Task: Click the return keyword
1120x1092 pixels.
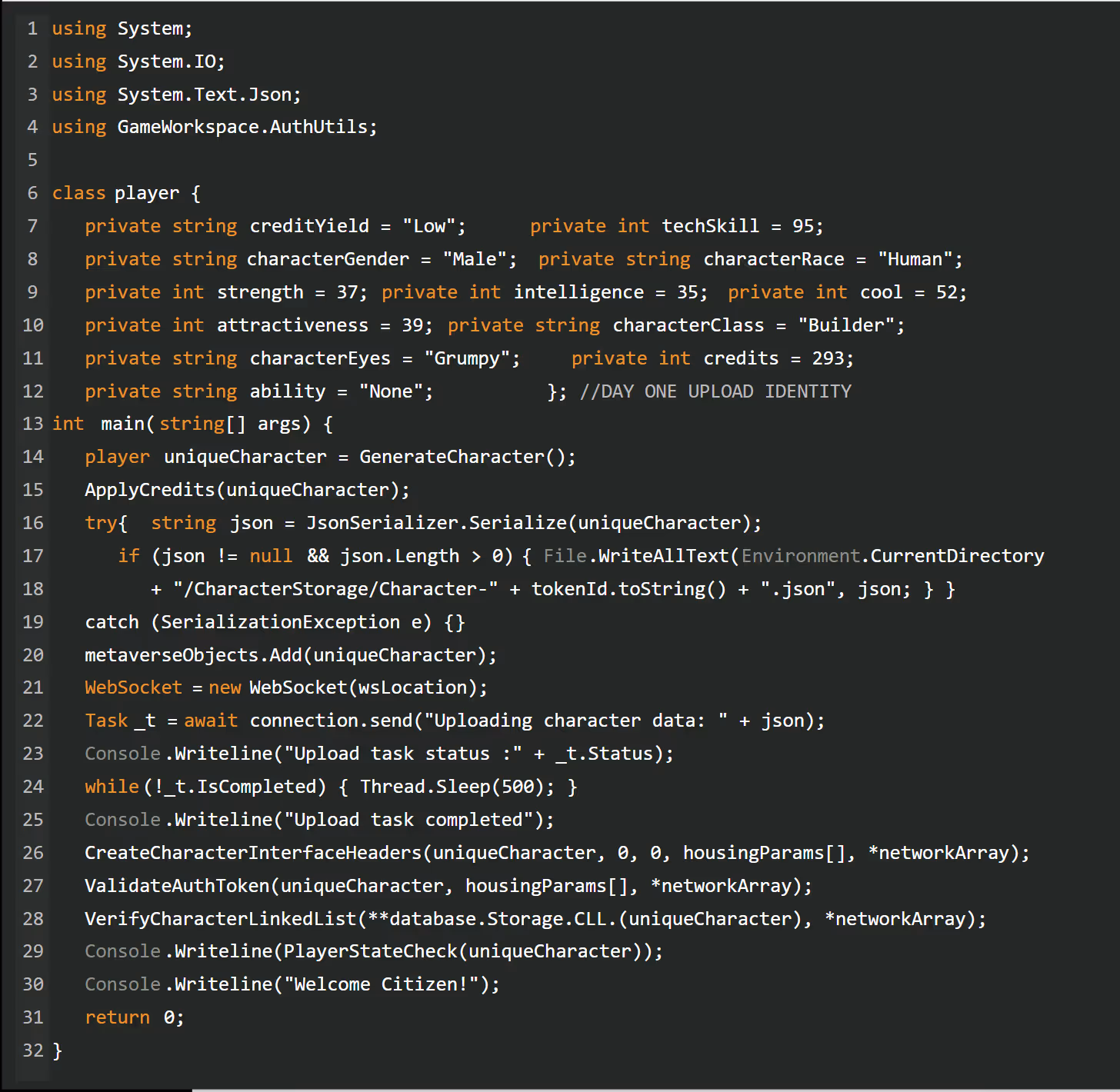Action: click(x=117, y=1017)
